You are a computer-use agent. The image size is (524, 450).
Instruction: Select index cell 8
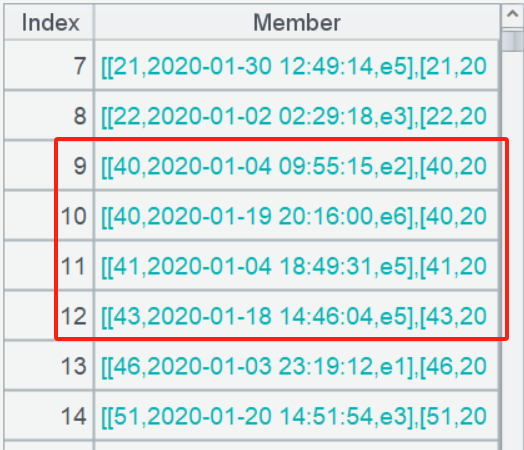(49, 116)
